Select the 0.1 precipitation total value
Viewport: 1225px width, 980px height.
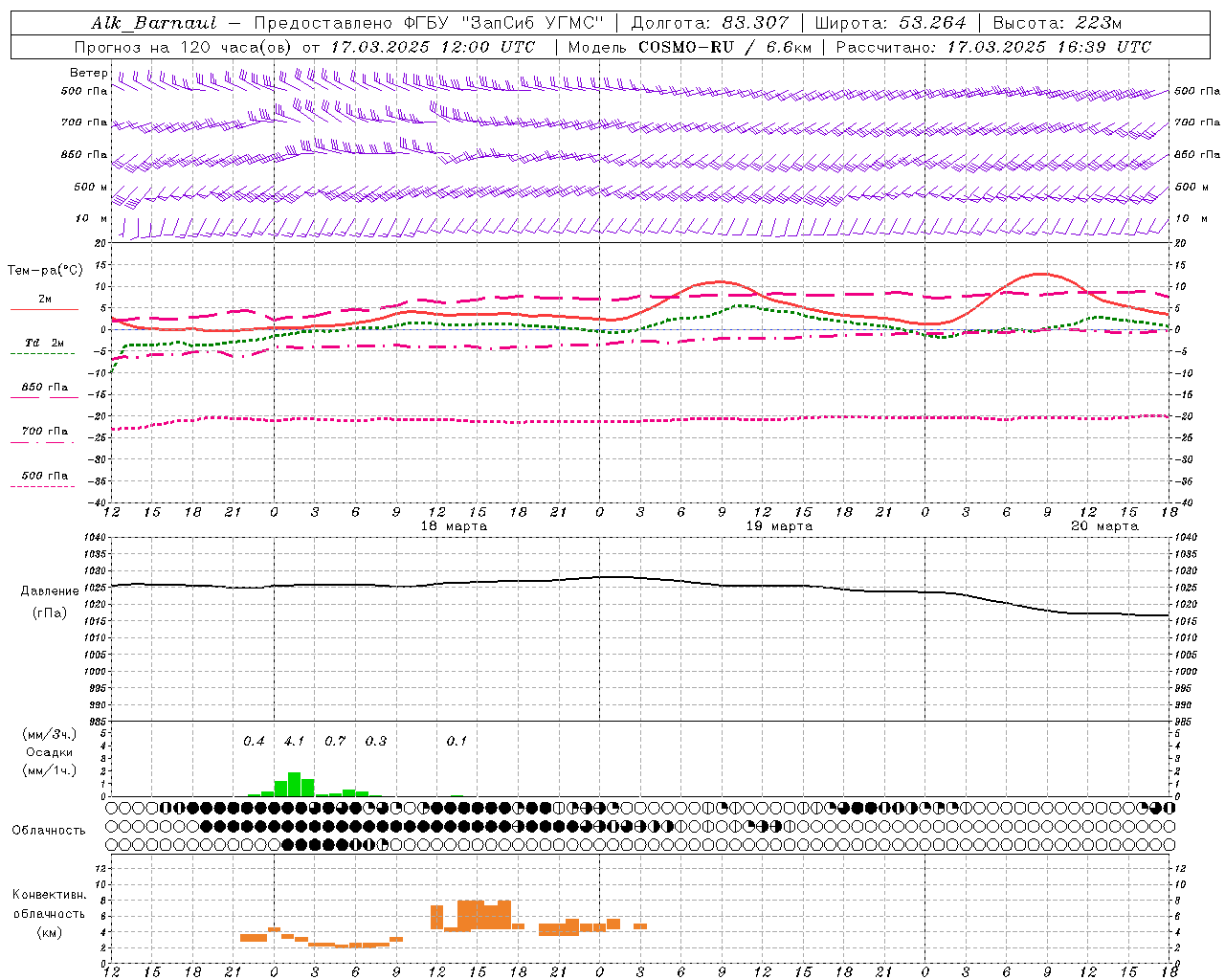pyautogui.click(x=457, y=742)
